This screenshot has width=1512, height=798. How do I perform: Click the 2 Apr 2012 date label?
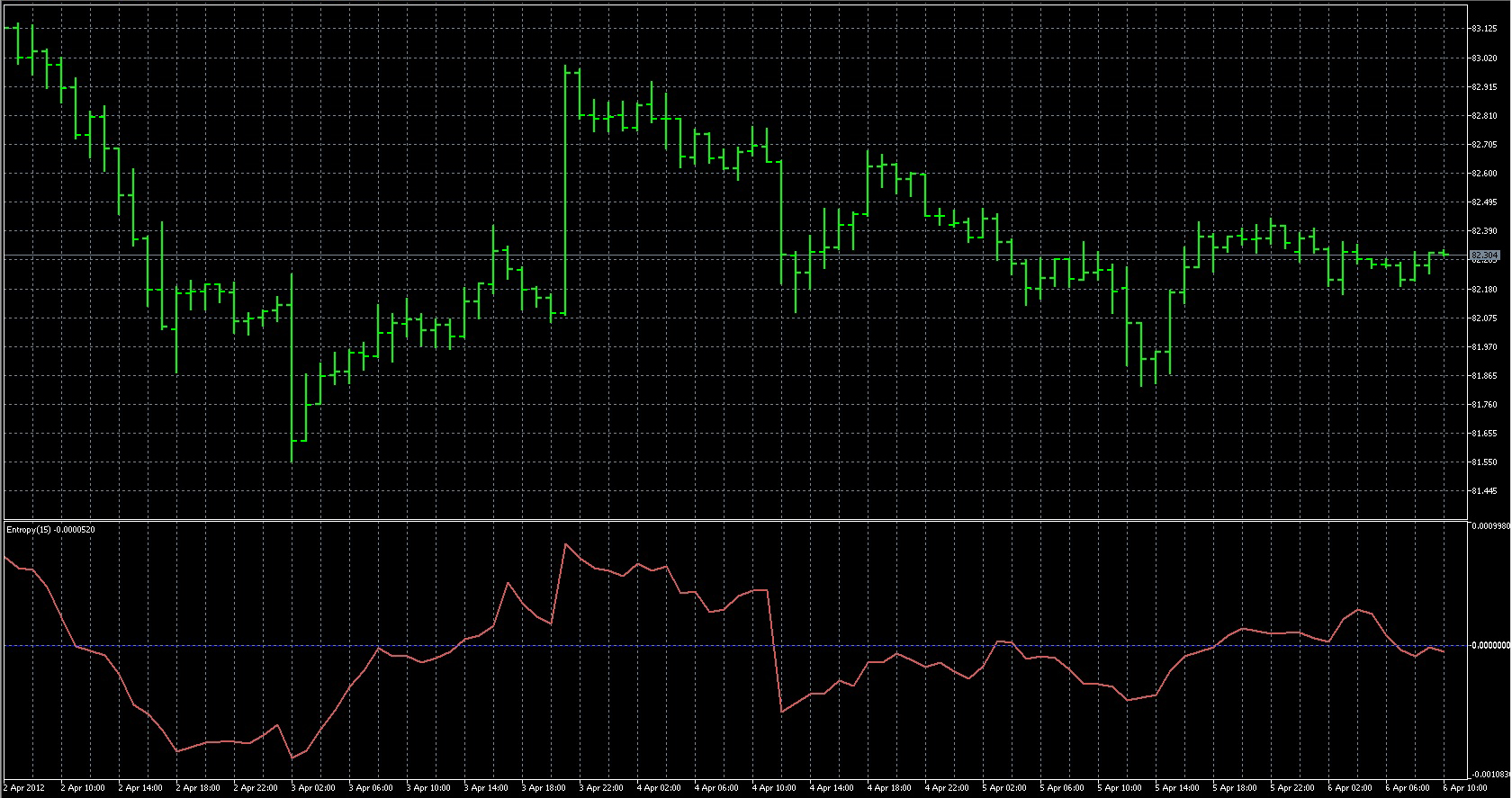(x=24, y=788)
